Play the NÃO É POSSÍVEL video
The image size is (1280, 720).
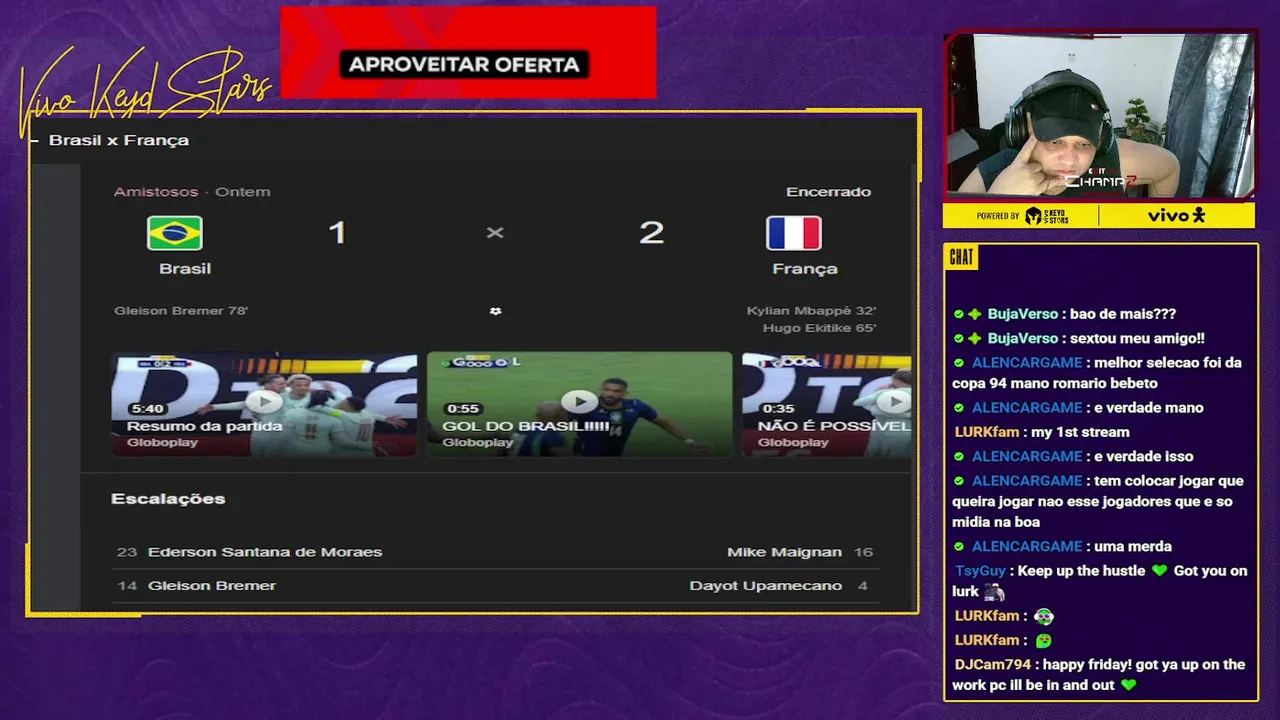[x=827, y=404]
